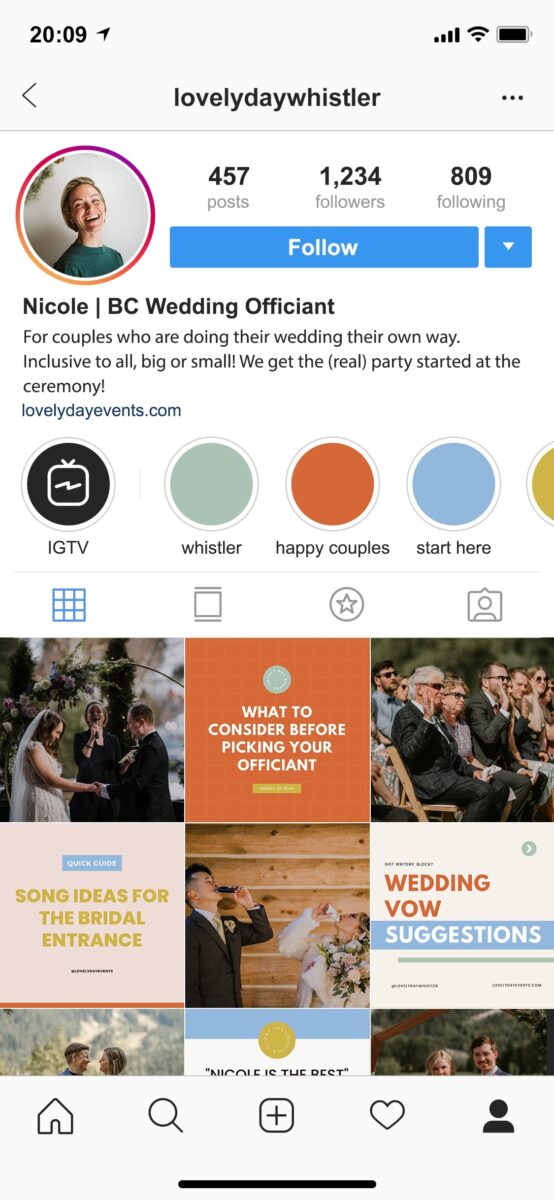Open search with the magnifier icon
Image resolution: width=554 pixels, height=1200 pixels.
tap(165, 1114)
